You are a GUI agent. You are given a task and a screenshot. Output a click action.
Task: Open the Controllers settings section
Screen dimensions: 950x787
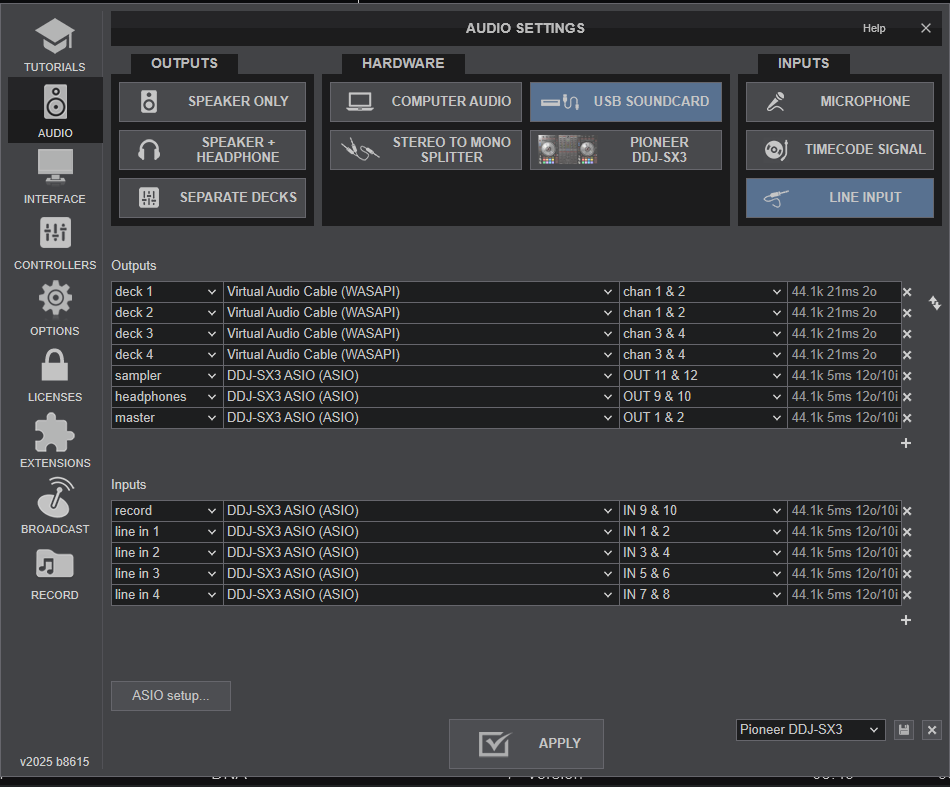click(x=55, y=242)
